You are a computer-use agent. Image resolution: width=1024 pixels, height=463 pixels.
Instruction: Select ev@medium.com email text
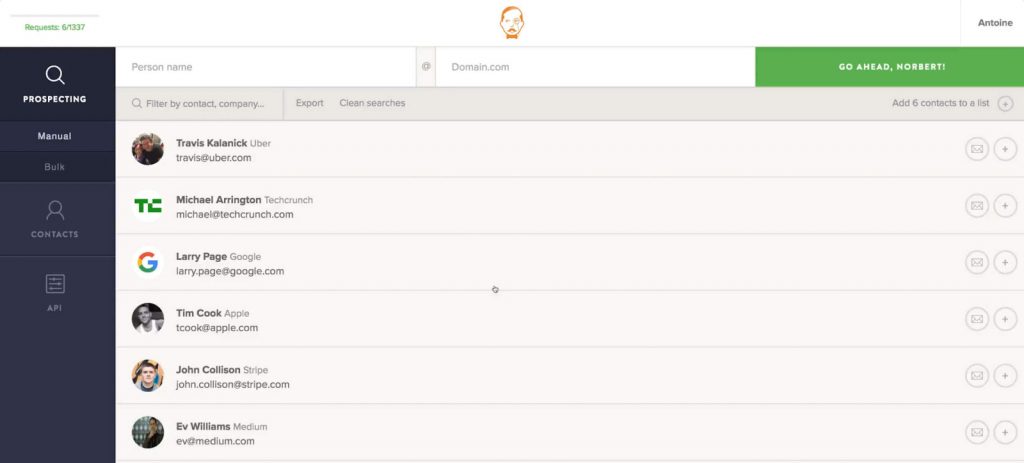pos(216,441)
